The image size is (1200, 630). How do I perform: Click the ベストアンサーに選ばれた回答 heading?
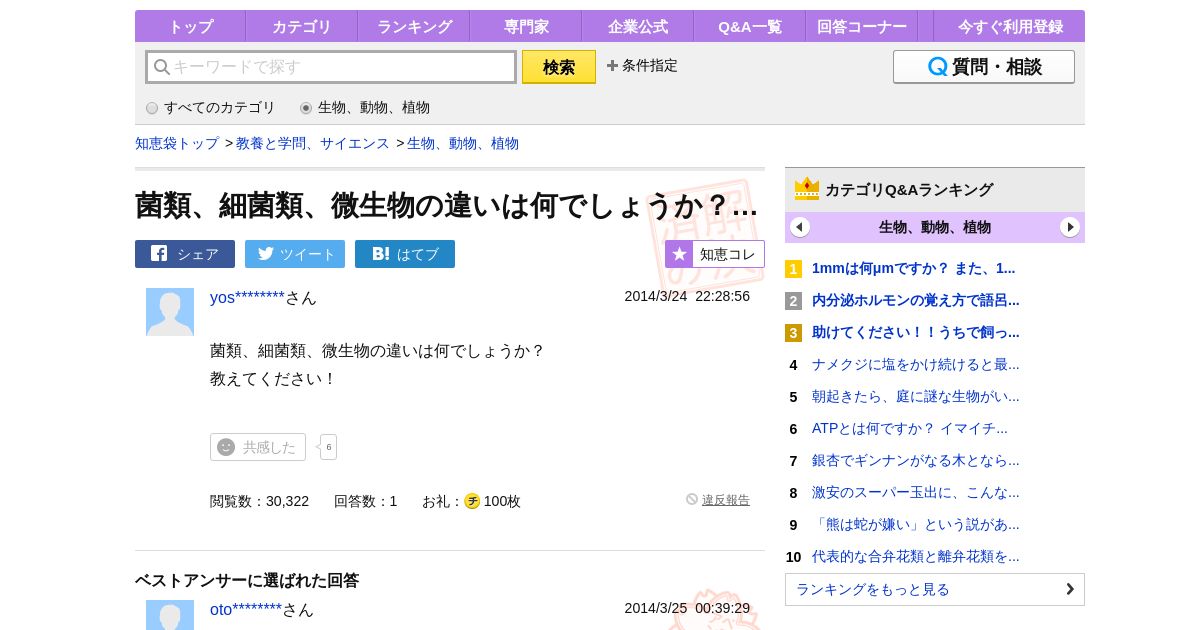pos(247,580)
